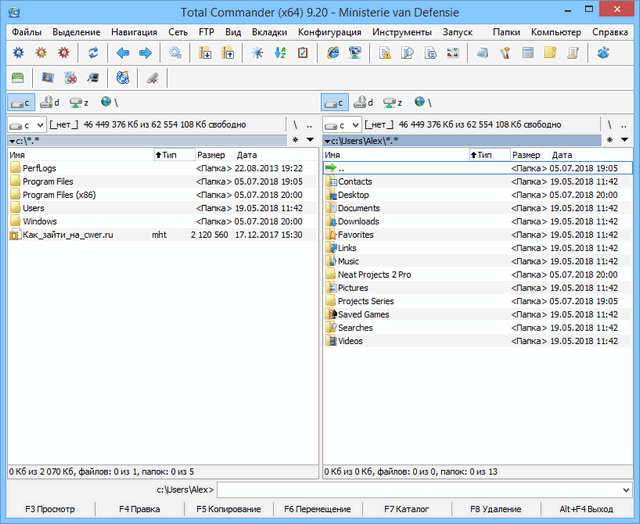Click the clipboard icon in toolbar
640x524 pixels.
303,53
